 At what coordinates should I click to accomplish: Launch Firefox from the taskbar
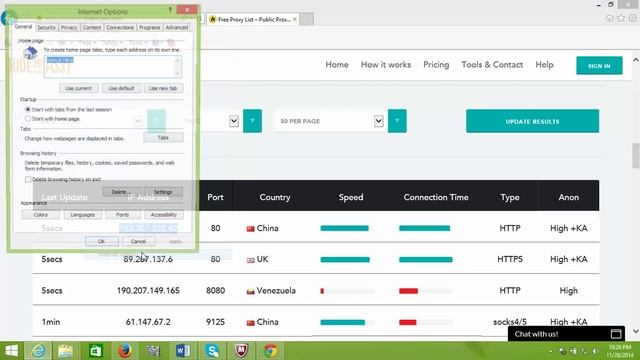124,351
